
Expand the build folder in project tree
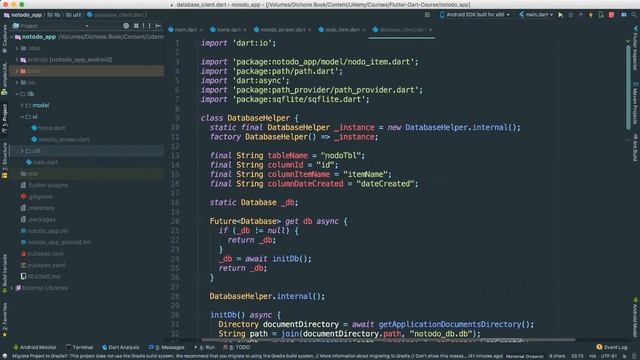click(17, 71)
